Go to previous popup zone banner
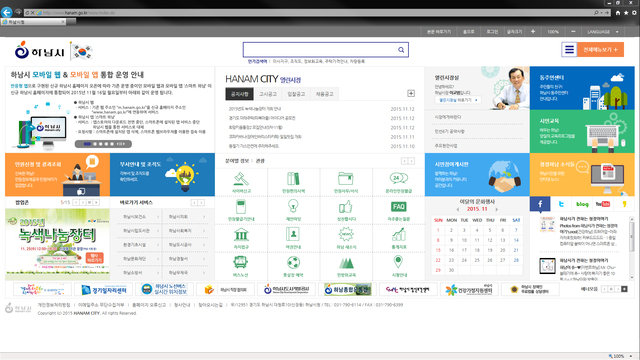 [76, 202]
